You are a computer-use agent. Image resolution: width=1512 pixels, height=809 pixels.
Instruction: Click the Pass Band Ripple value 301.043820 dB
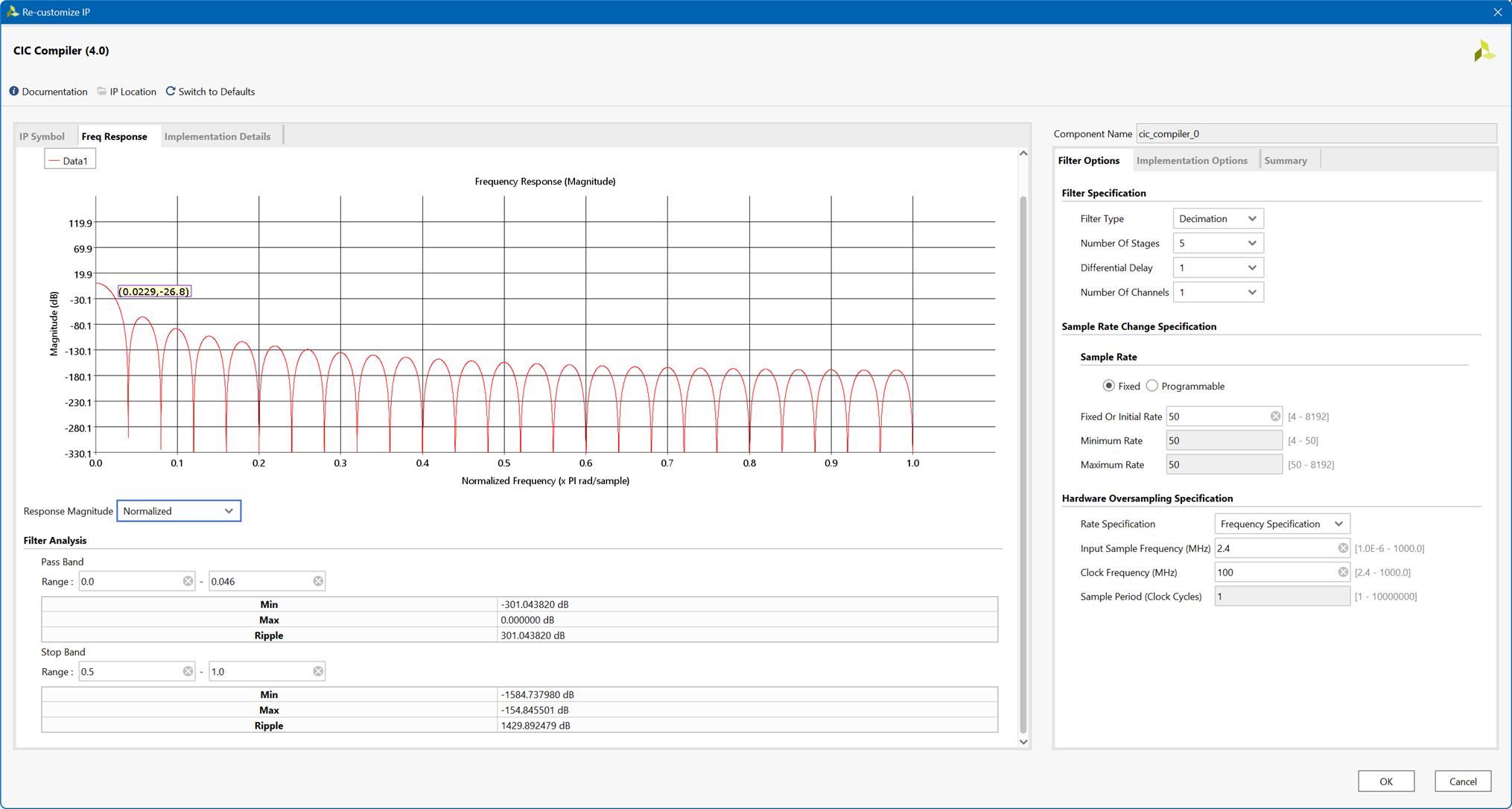(x=533, y=635)
